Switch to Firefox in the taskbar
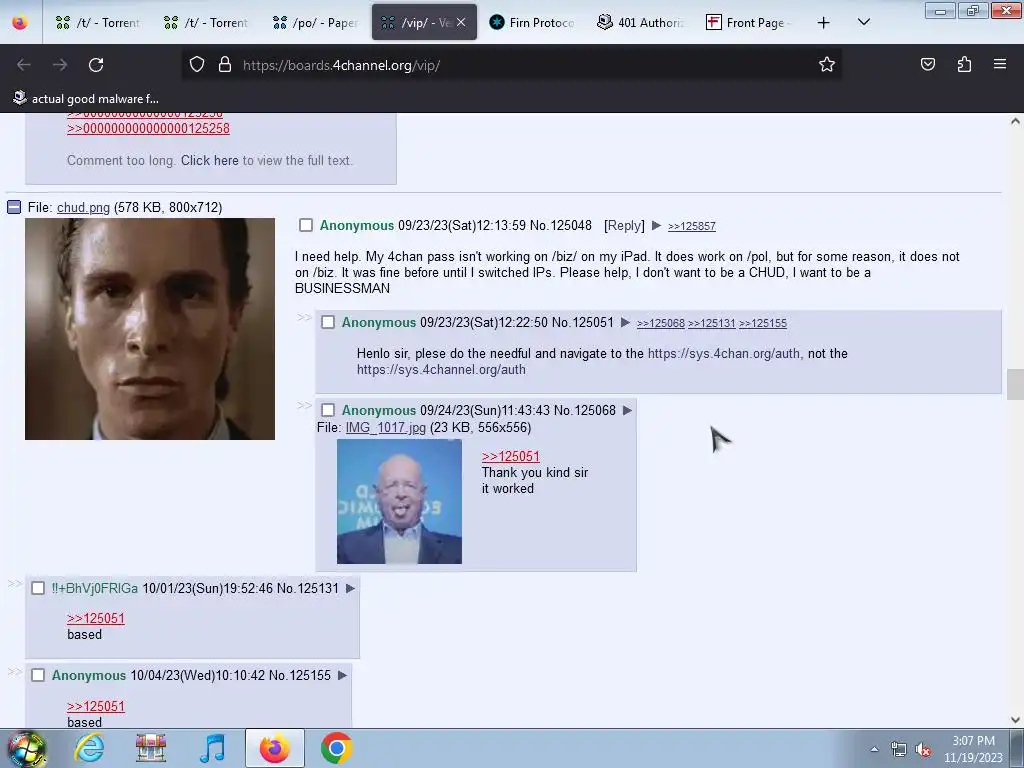1024x768 pixels. [274, 748]
